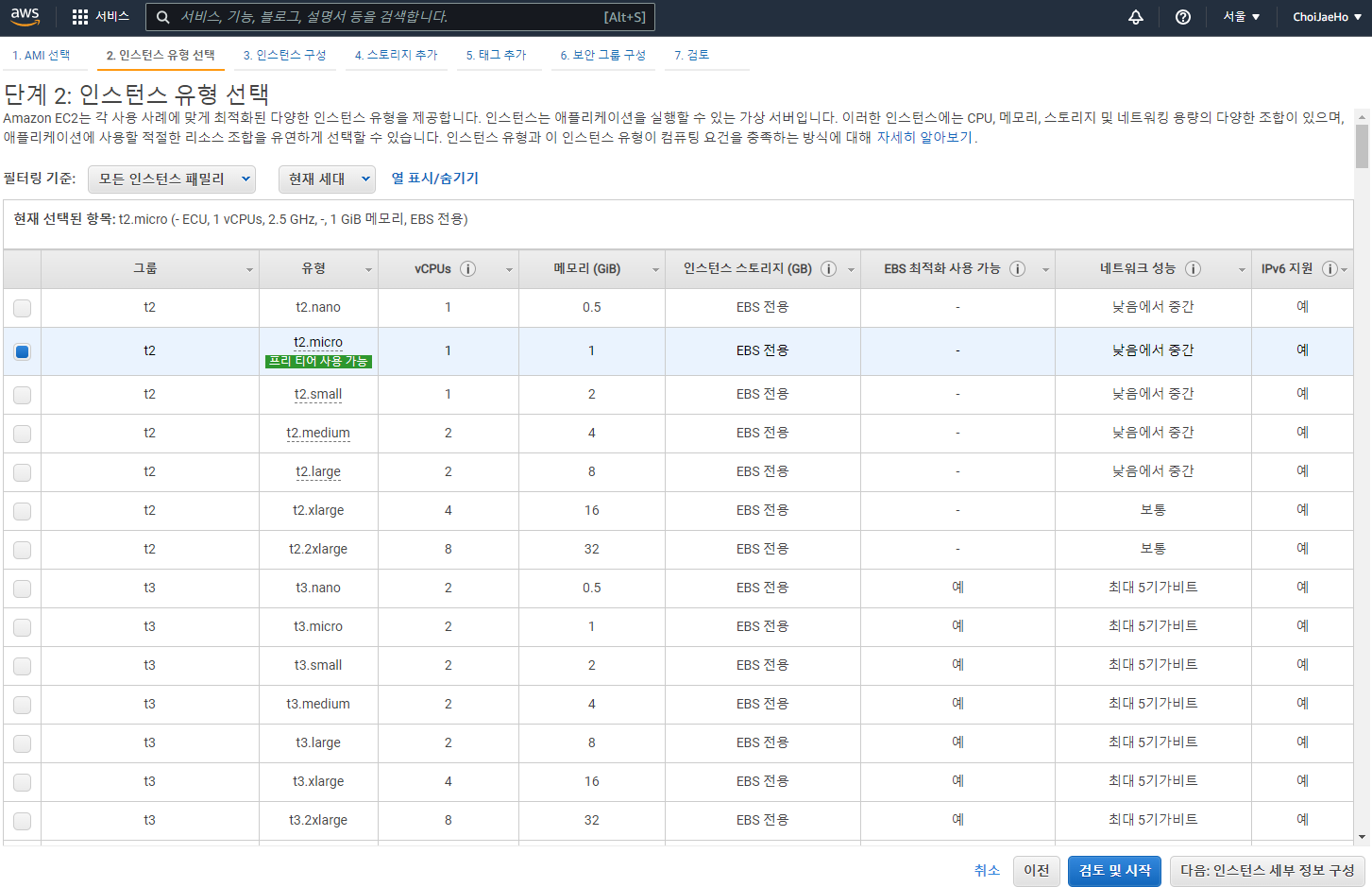Click instance storage column info icon

coord(828,269)
